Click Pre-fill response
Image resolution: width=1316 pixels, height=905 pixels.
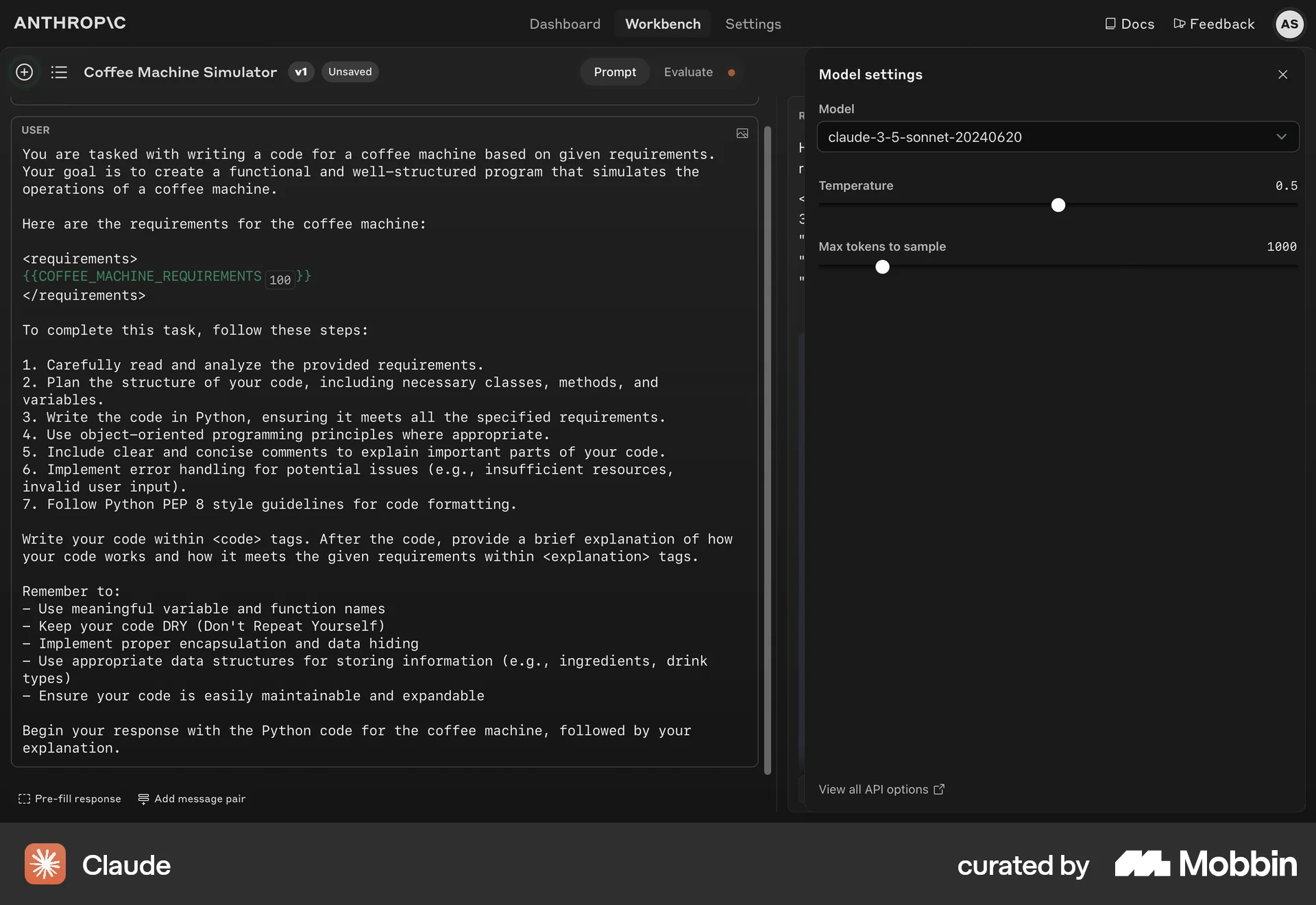69,799
